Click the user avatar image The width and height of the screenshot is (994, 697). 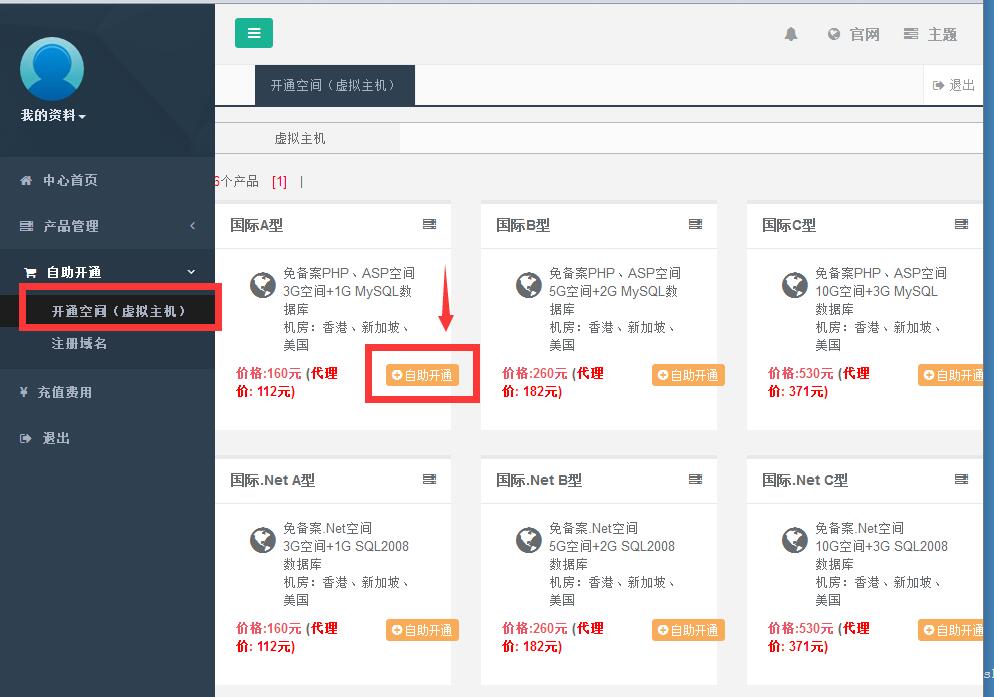pos(52,69)
